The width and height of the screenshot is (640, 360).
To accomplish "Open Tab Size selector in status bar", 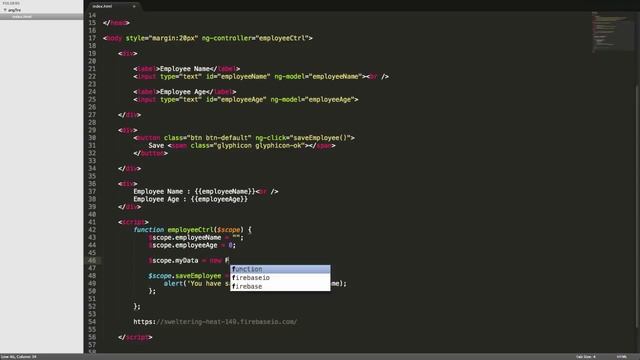I will coord(585,357).
